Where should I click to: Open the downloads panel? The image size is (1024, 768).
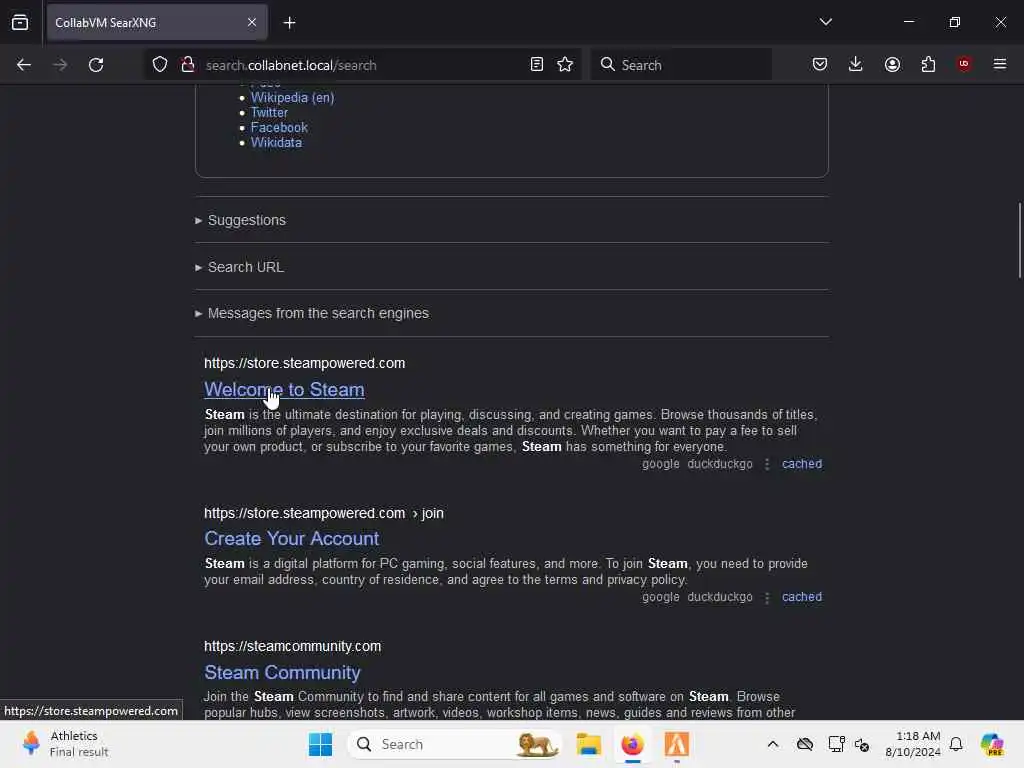[x=856, y=64]
